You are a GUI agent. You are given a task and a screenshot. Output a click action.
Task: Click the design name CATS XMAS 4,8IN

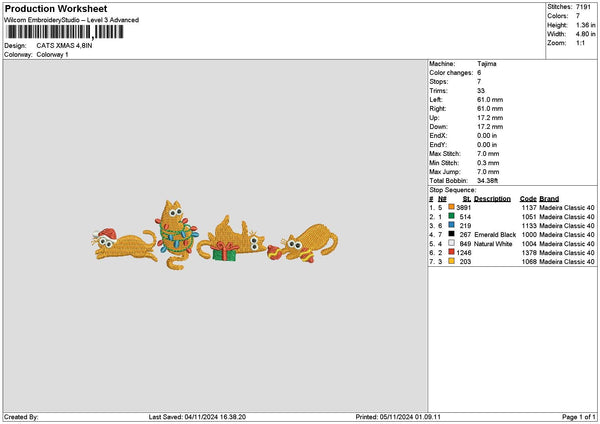[x=64, y=46]
